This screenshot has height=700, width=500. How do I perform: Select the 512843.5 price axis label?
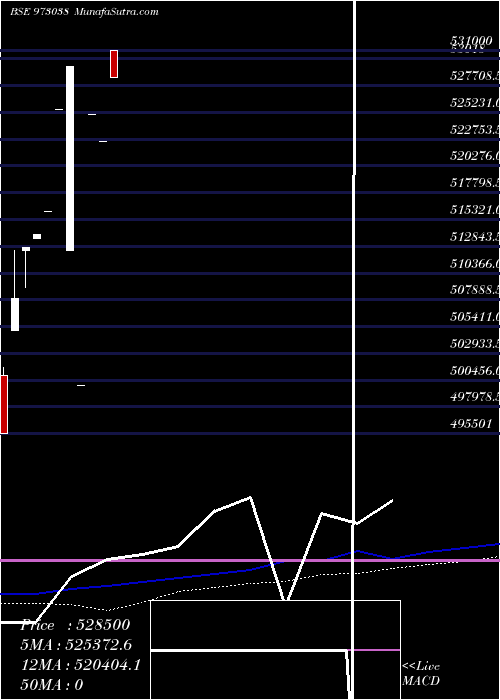pos(475,236)
